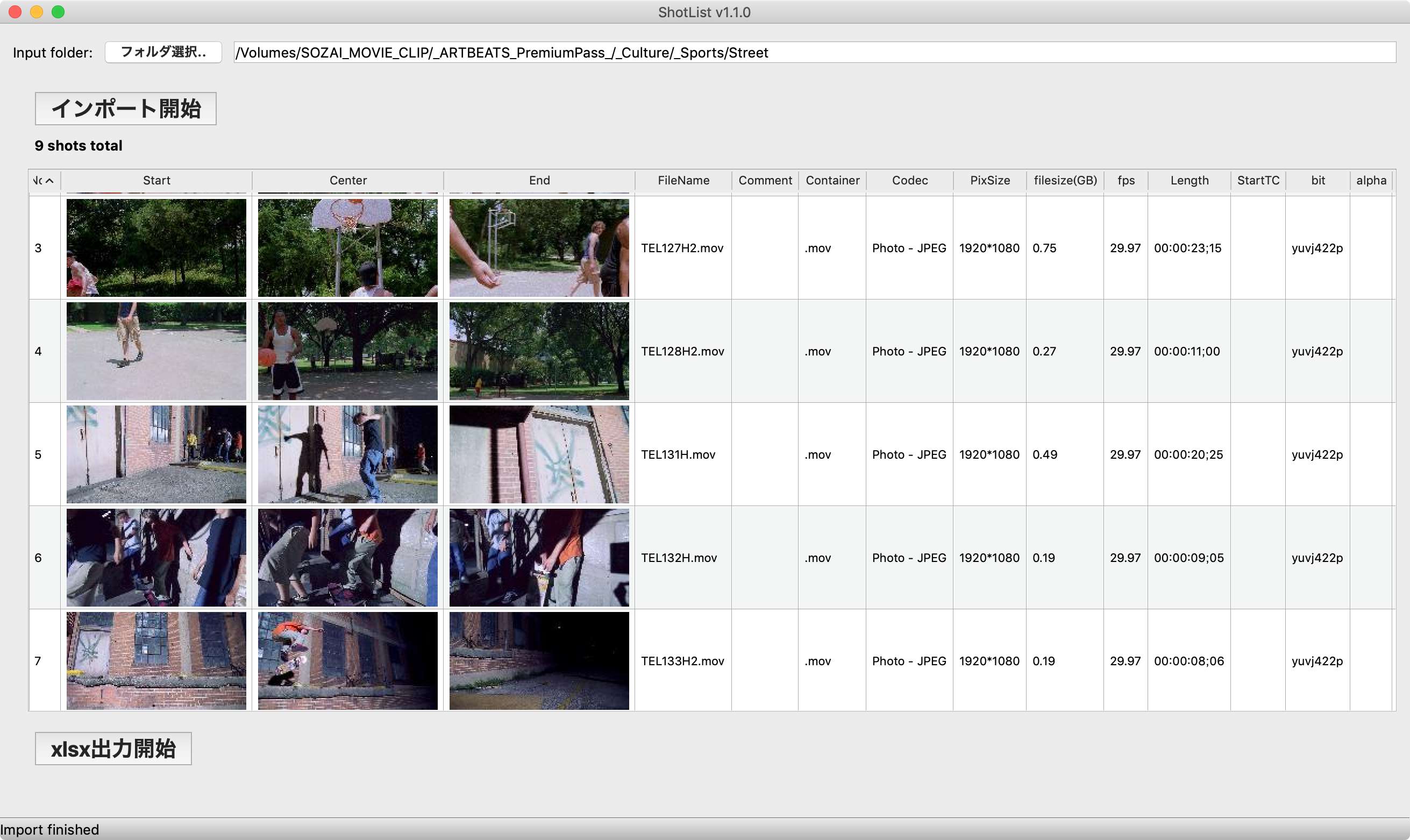Click the Input folder path text field

[x=814, y=52]
